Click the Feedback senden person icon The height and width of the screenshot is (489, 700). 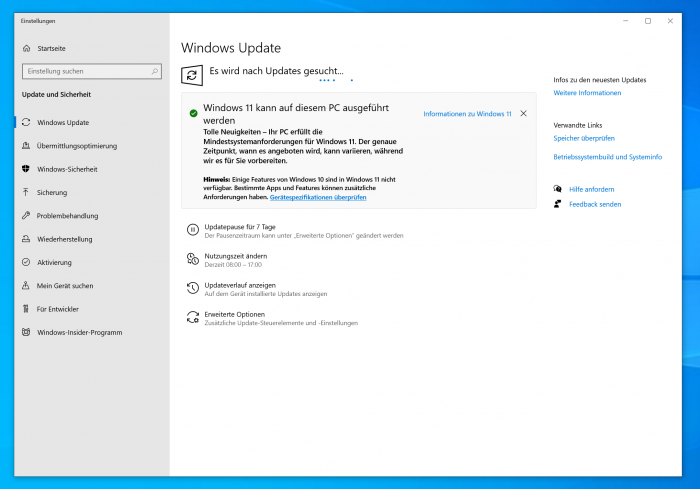pos(558,204)
